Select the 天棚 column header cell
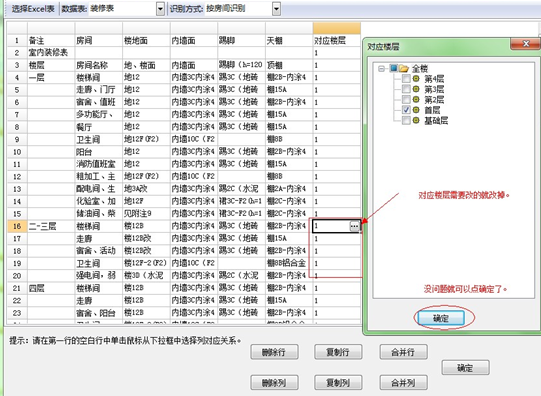Image resolution: width=541 pixels, height=396 pixels. coord(289,41)
